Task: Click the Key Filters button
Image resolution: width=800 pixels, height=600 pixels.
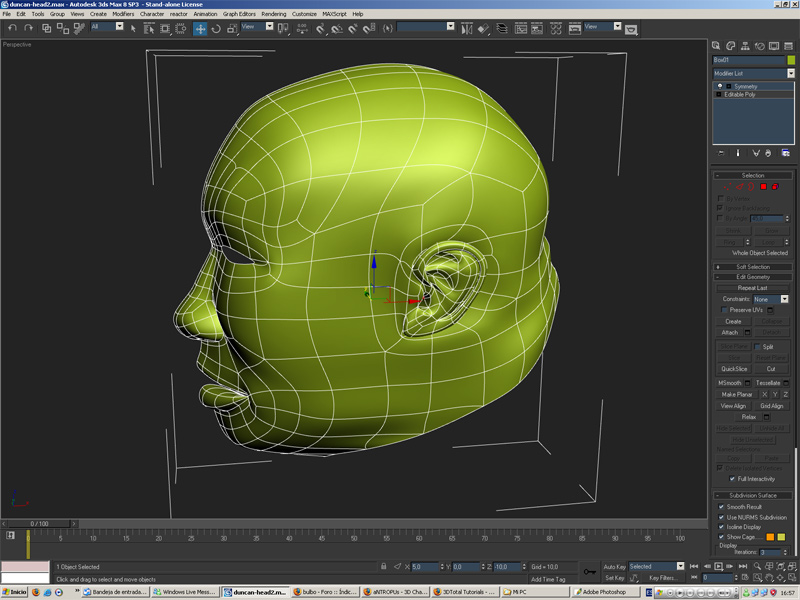Action: pyautogui.click(x=662, y=578)
